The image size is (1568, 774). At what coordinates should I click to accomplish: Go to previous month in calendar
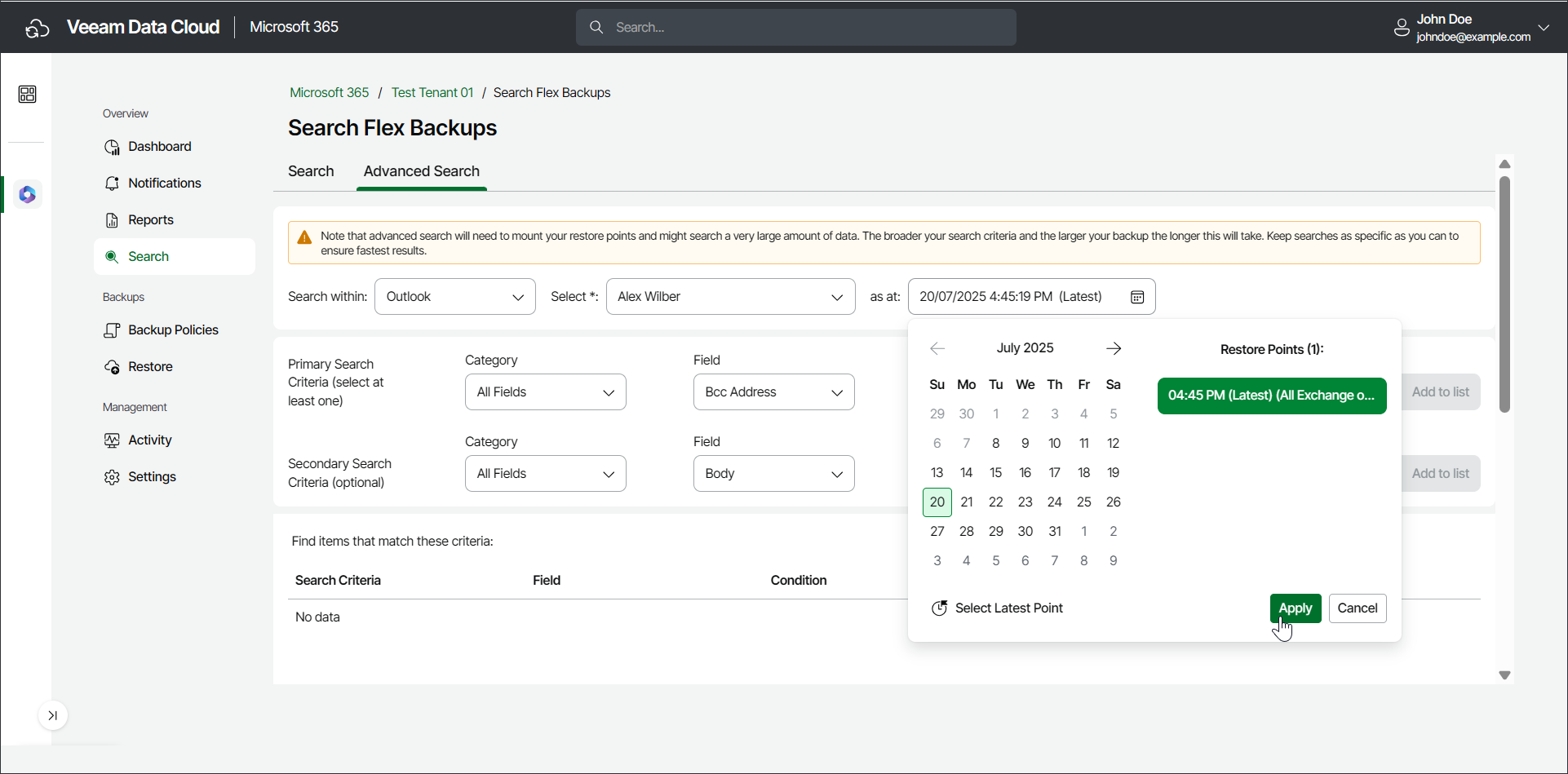pos(937,349)
